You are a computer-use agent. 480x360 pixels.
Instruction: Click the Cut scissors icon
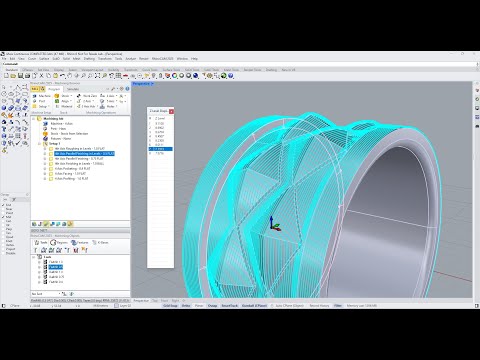(x=41, y=76)
